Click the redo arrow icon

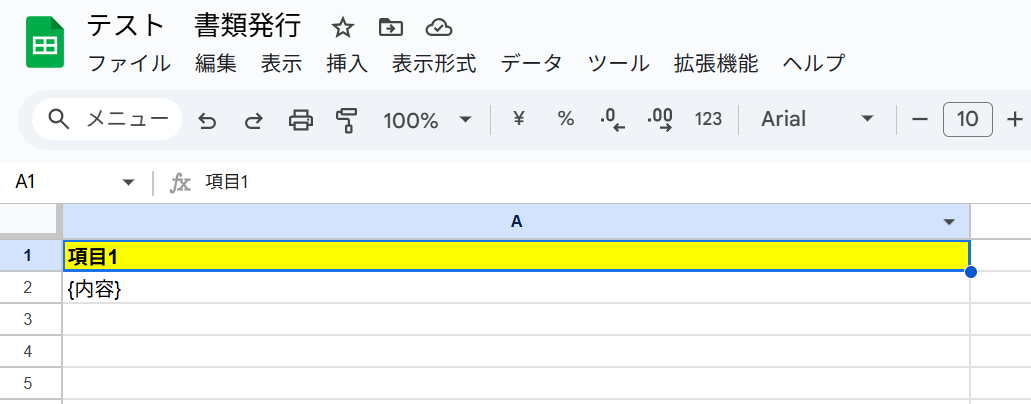(254, 120)
